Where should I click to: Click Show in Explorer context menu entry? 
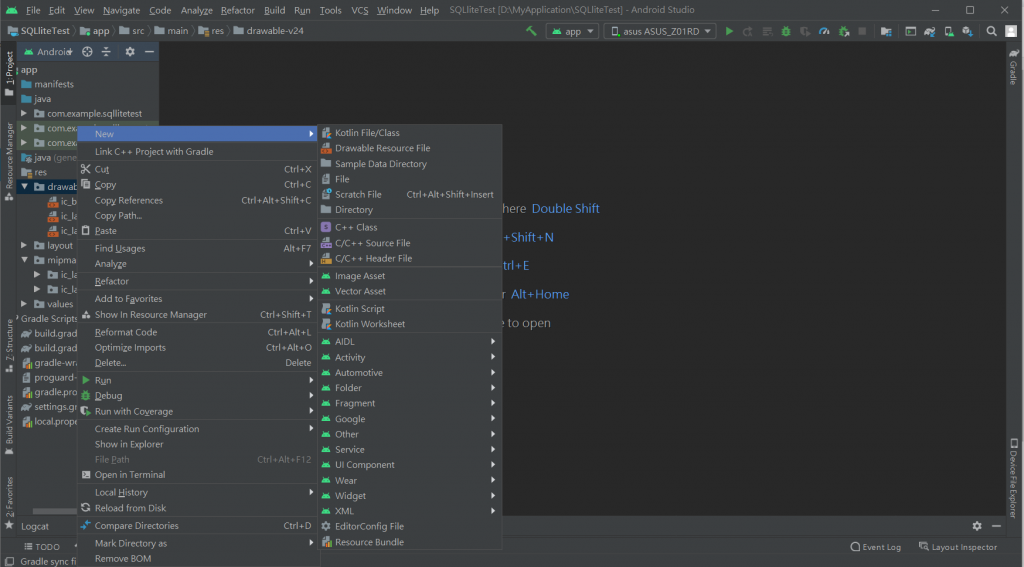point(198,444)
